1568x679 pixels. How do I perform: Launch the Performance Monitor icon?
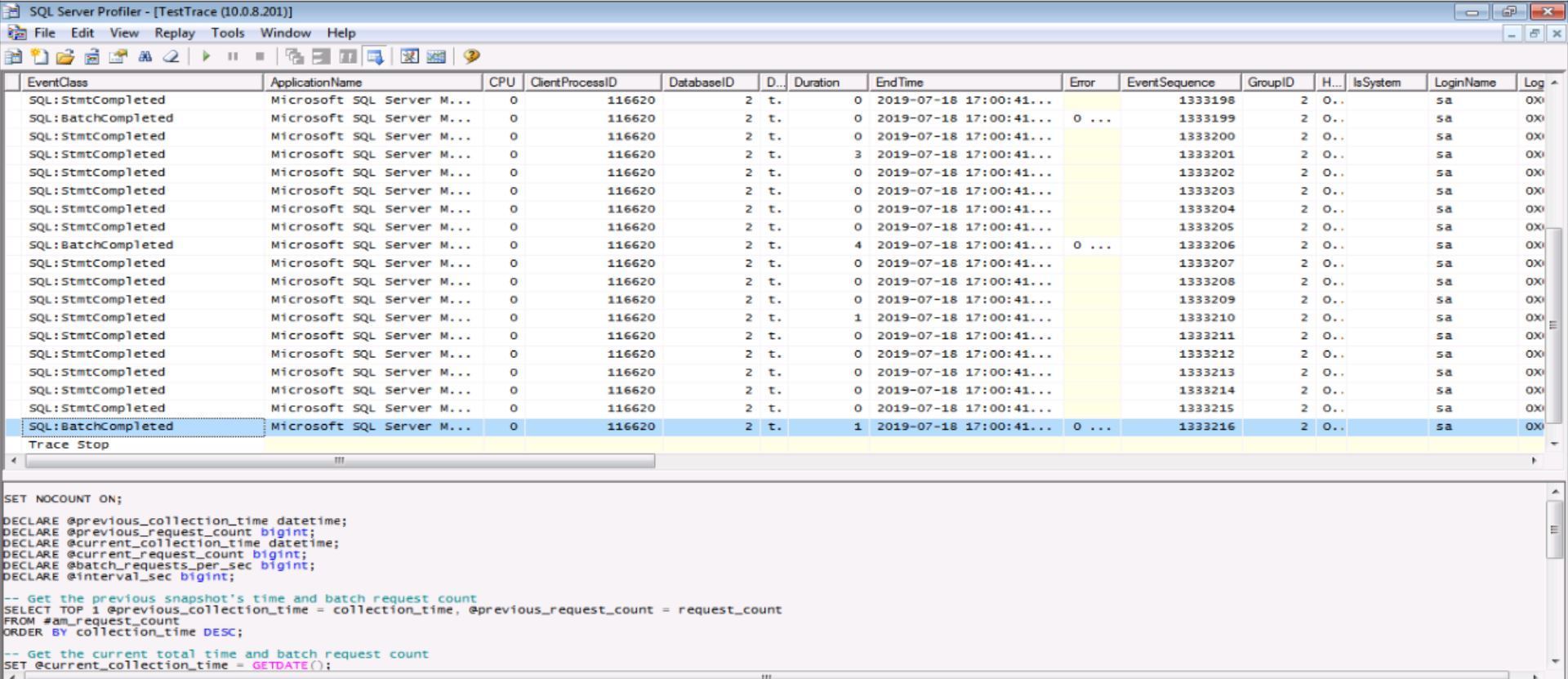pyautogui.click(x=436, y=56)
